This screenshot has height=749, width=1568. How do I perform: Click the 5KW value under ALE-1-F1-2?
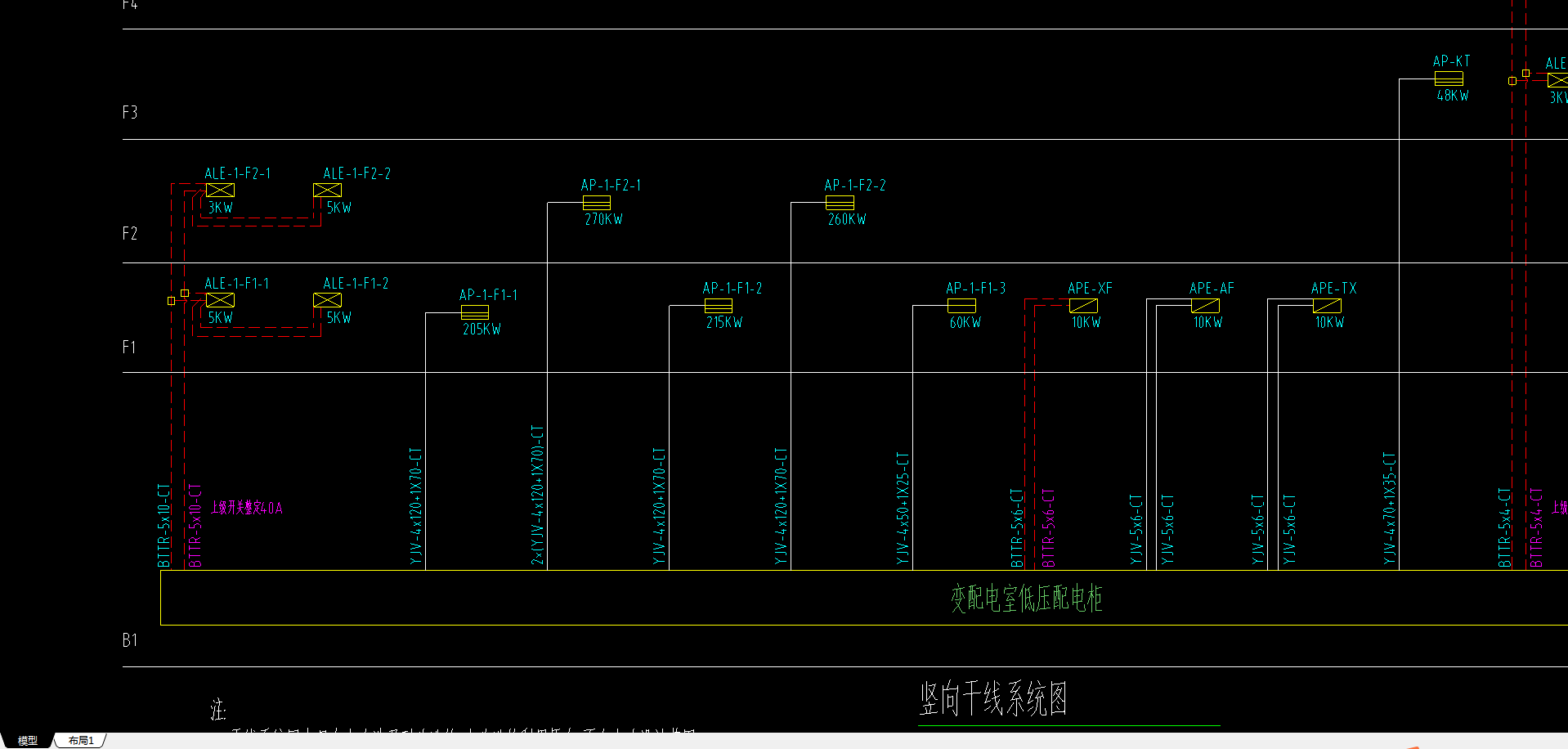[339, 317]
